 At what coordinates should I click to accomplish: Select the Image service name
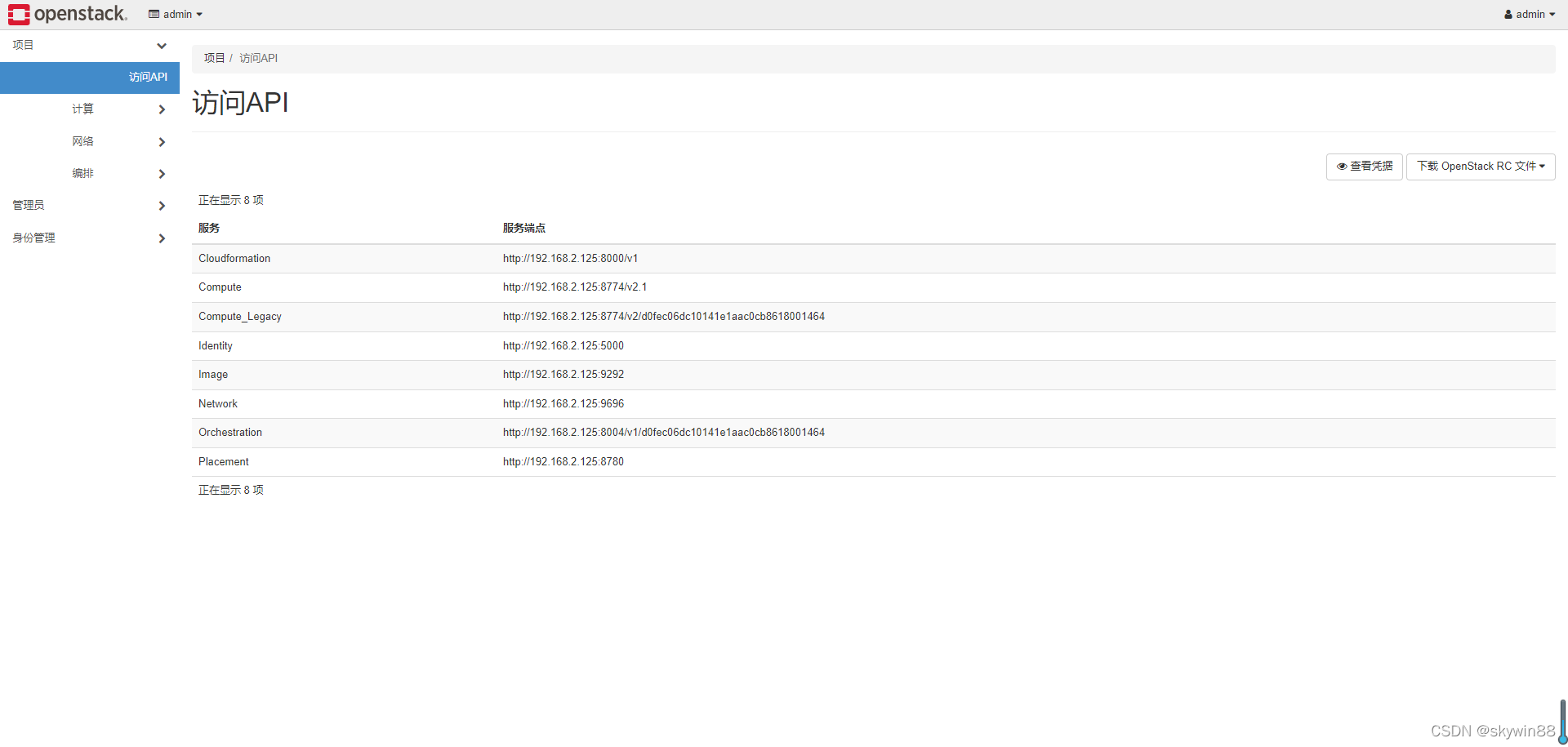[x=213, y=375]
